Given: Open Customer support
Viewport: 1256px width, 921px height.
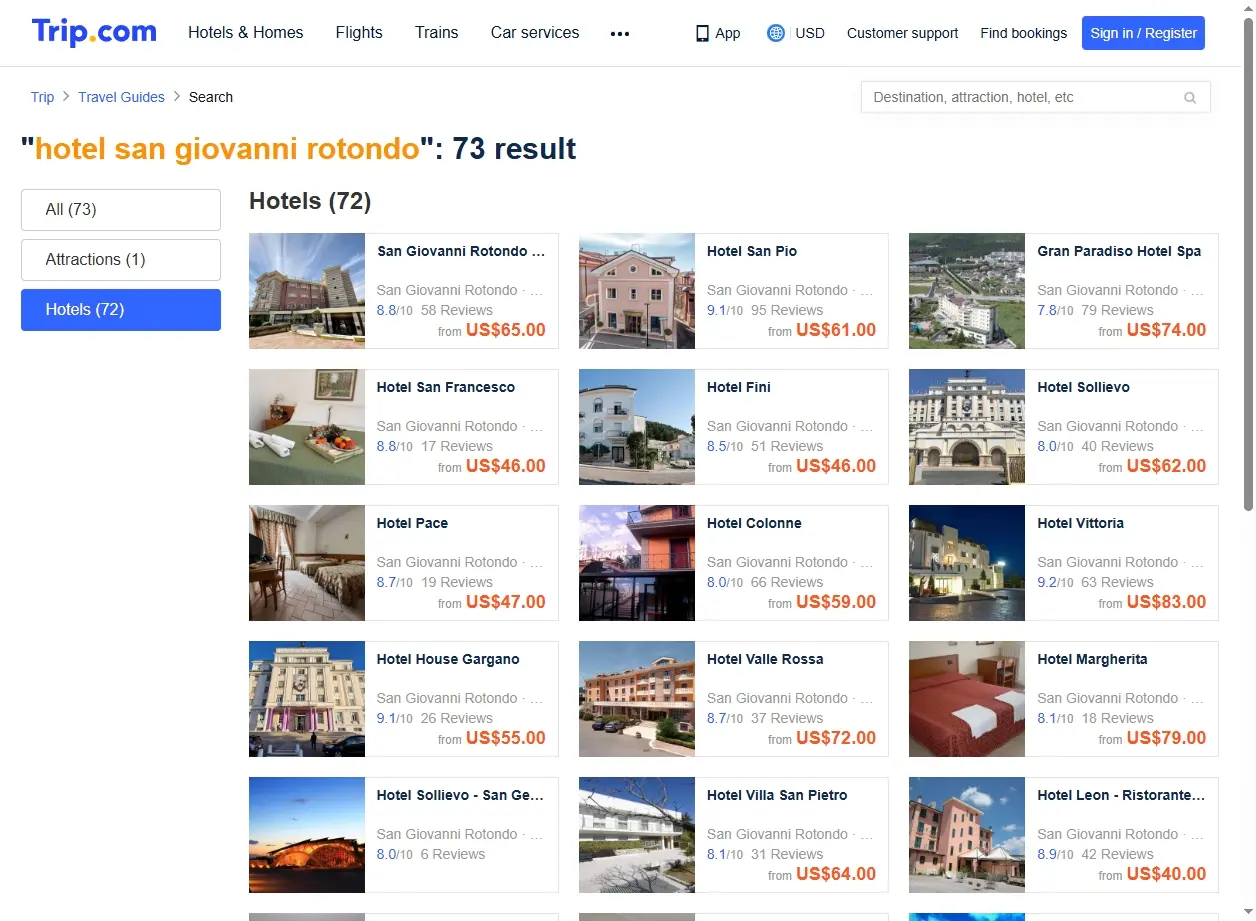Looking at the screenshot, I should (902, 33).
